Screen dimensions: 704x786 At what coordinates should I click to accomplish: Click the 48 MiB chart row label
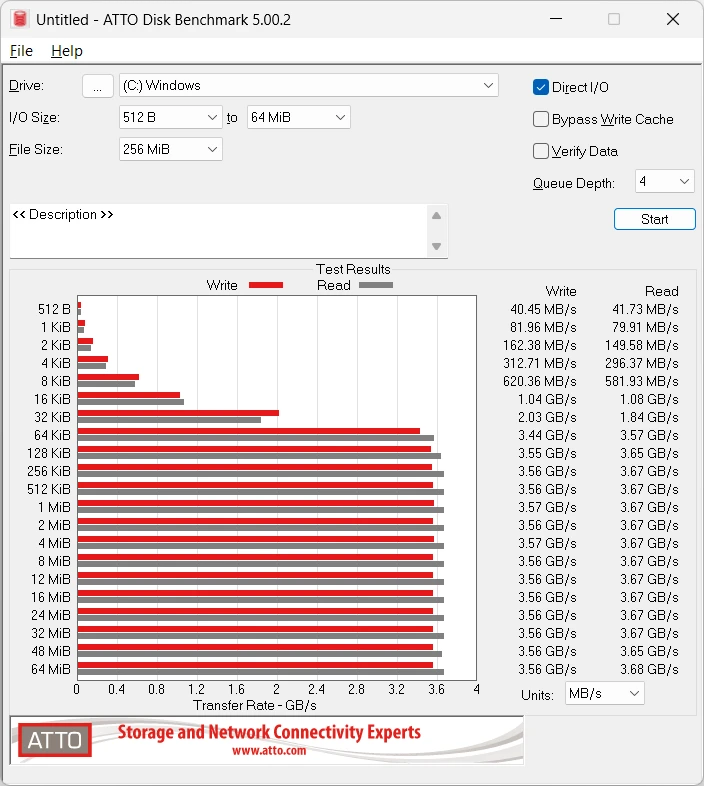click(51, 651)
